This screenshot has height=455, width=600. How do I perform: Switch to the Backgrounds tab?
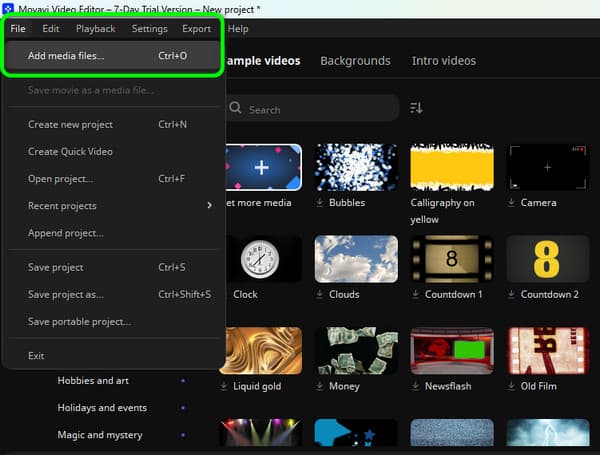[x=355, y=61]
